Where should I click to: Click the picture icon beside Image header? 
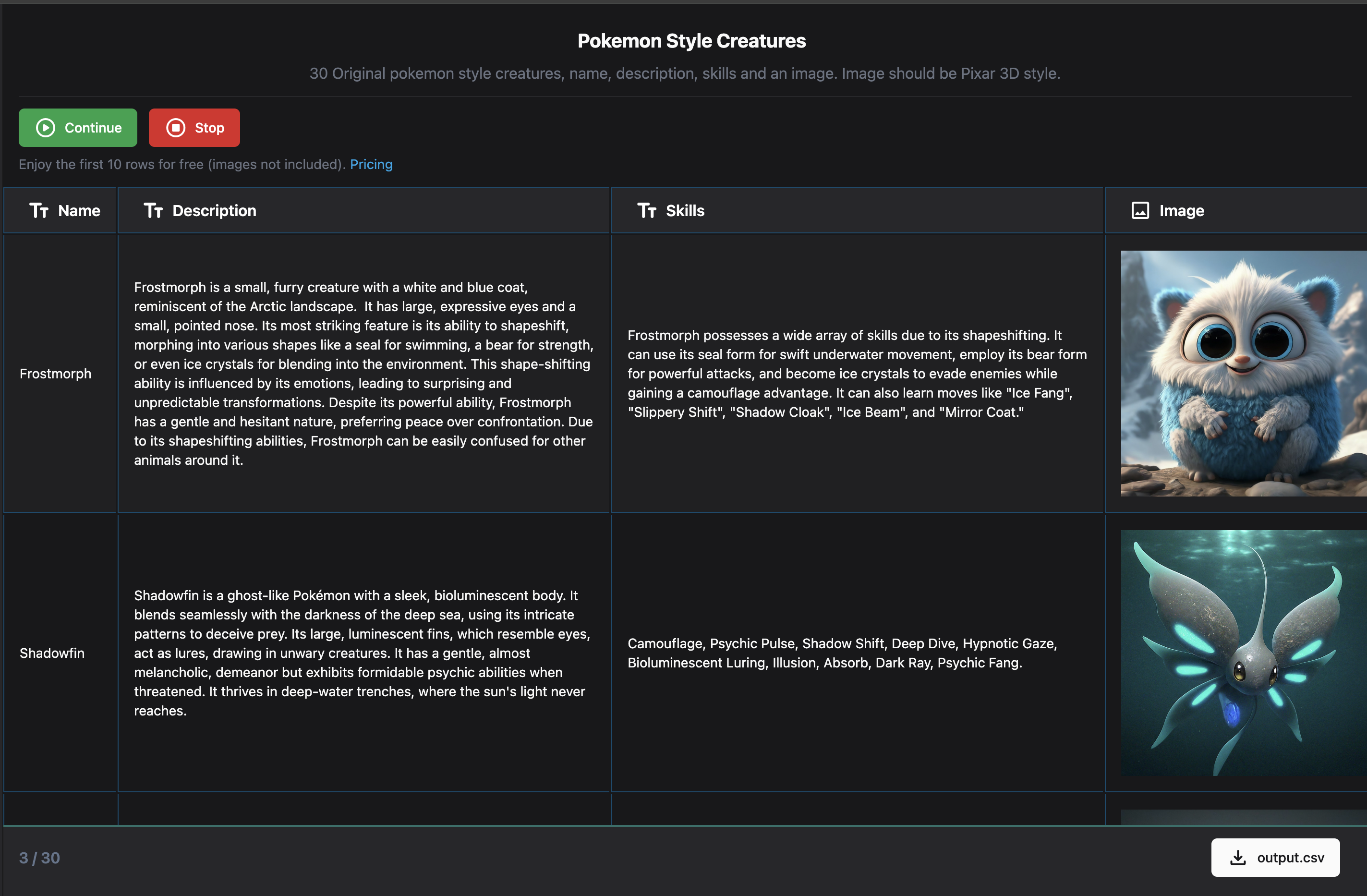pyautogui.click(x=1140, y=211)
